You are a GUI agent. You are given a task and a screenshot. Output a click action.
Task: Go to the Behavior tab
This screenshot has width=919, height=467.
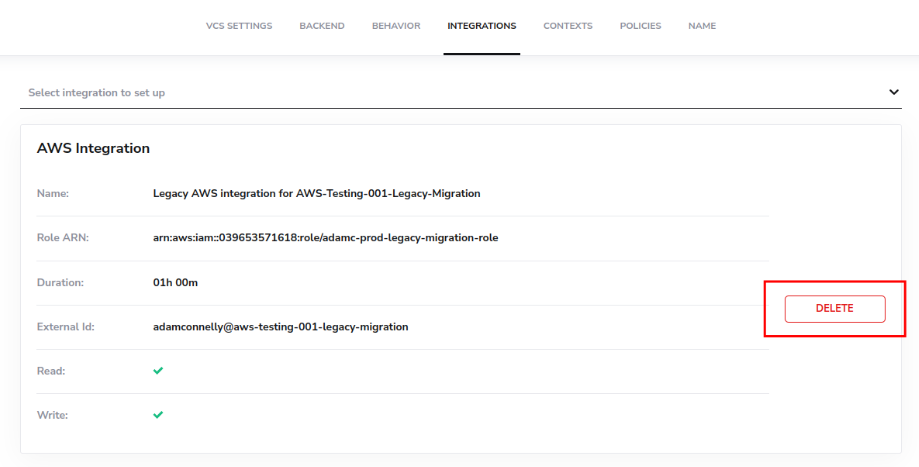[396, 26]
